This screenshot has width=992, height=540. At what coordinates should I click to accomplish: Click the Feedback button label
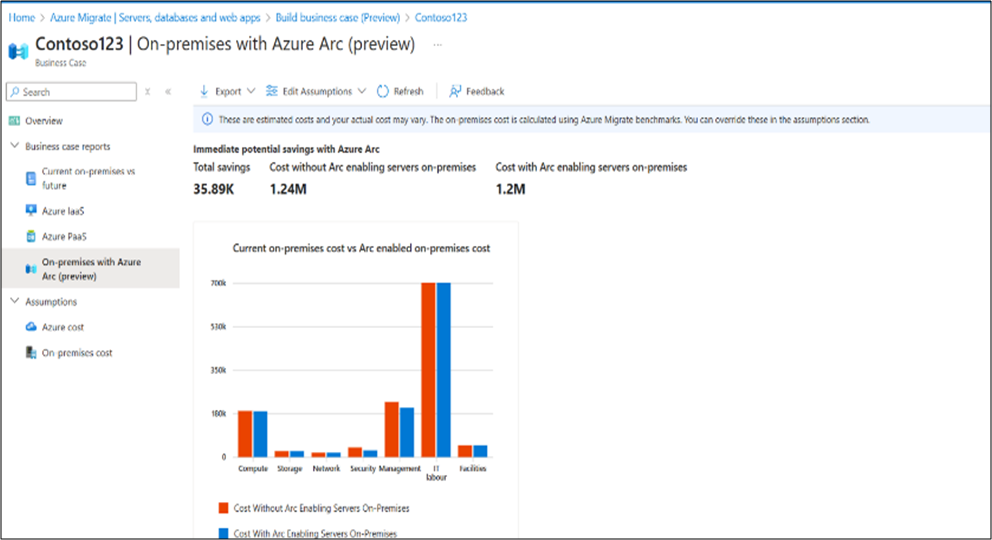click(485, 92)
